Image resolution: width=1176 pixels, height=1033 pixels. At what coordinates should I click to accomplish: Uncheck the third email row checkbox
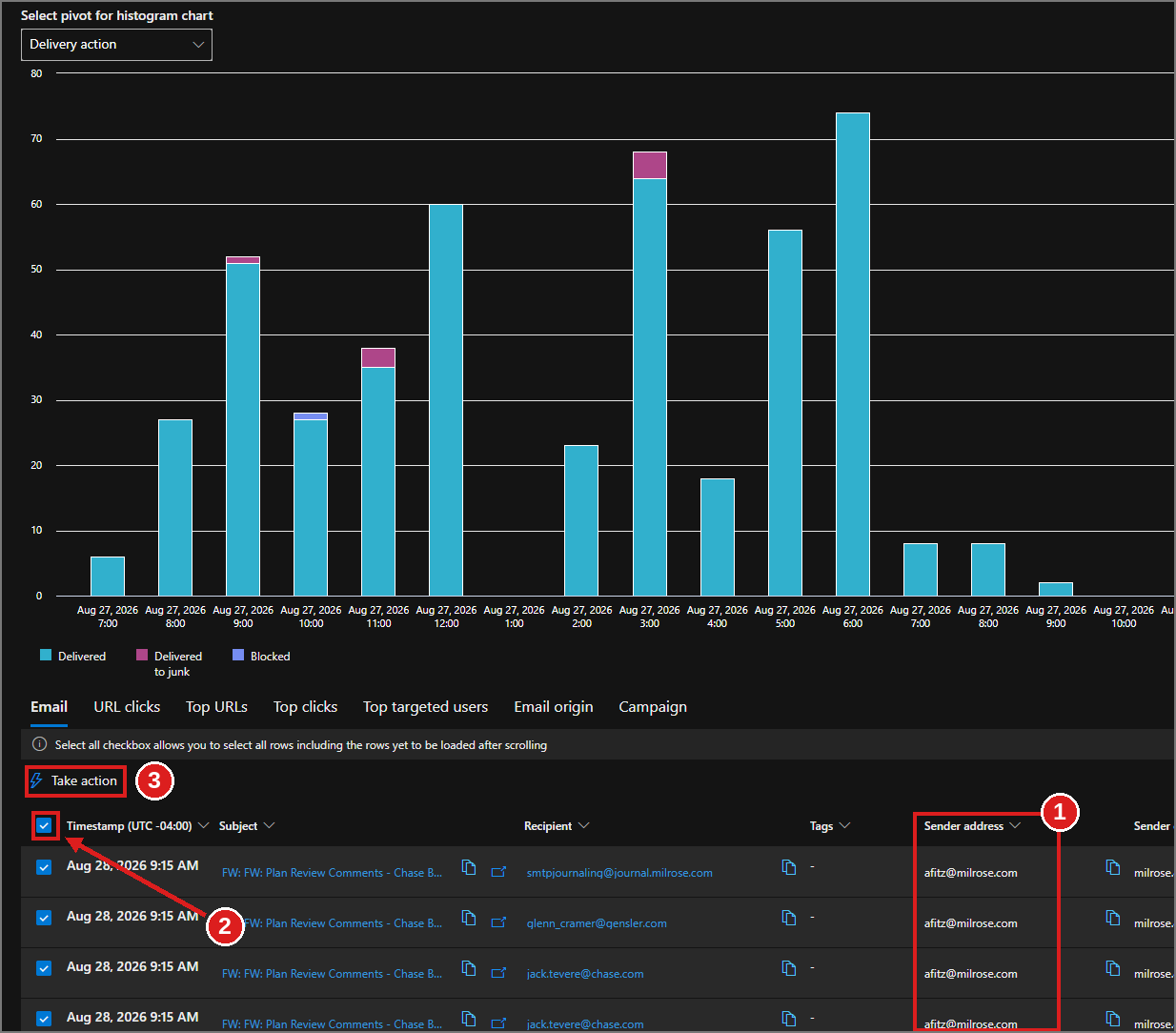point(44,968)
